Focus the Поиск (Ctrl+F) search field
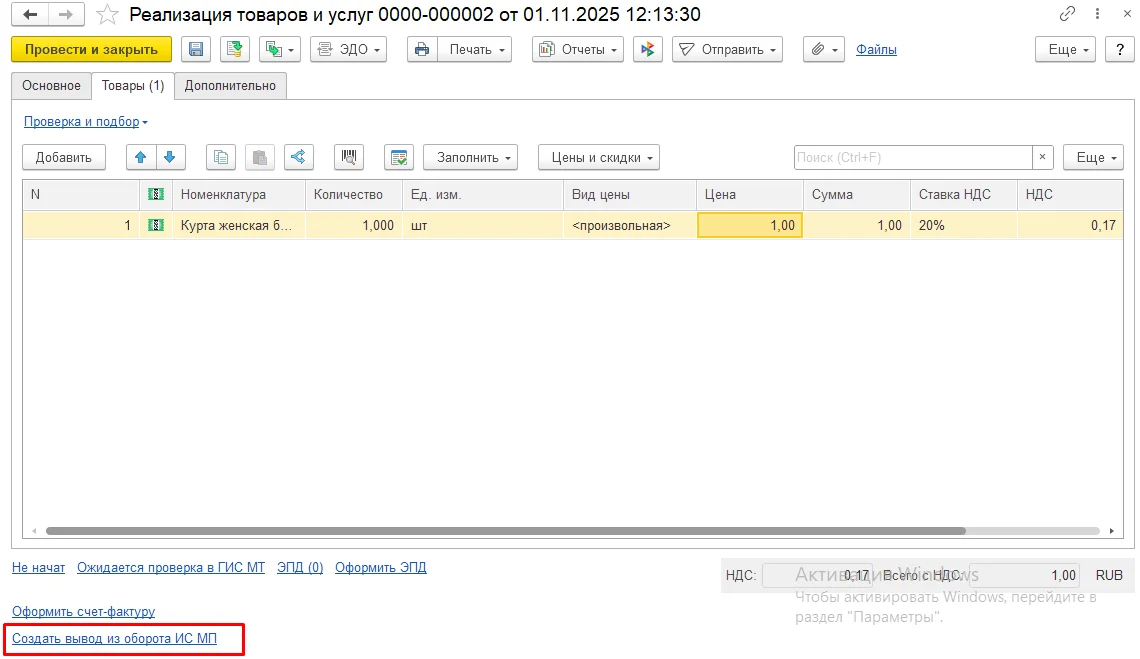This screenshot has width=1140, height=659. 913,157
